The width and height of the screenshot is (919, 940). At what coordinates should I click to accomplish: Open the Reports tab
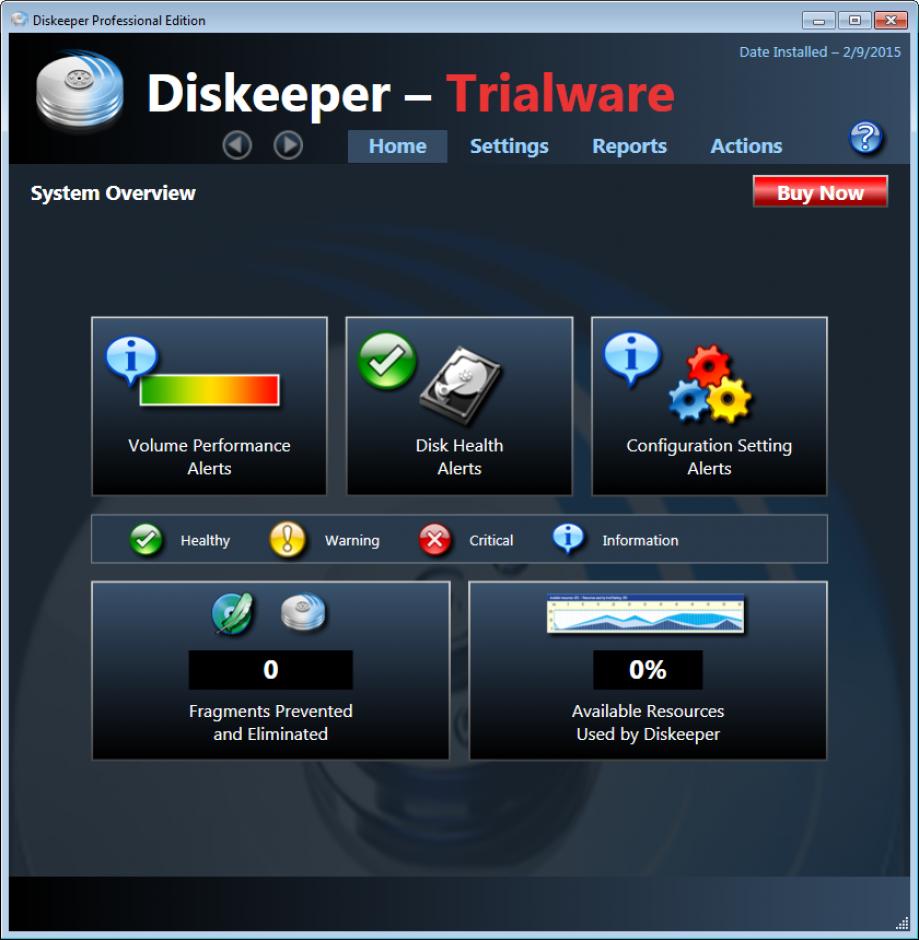click(x=629, y=146)
